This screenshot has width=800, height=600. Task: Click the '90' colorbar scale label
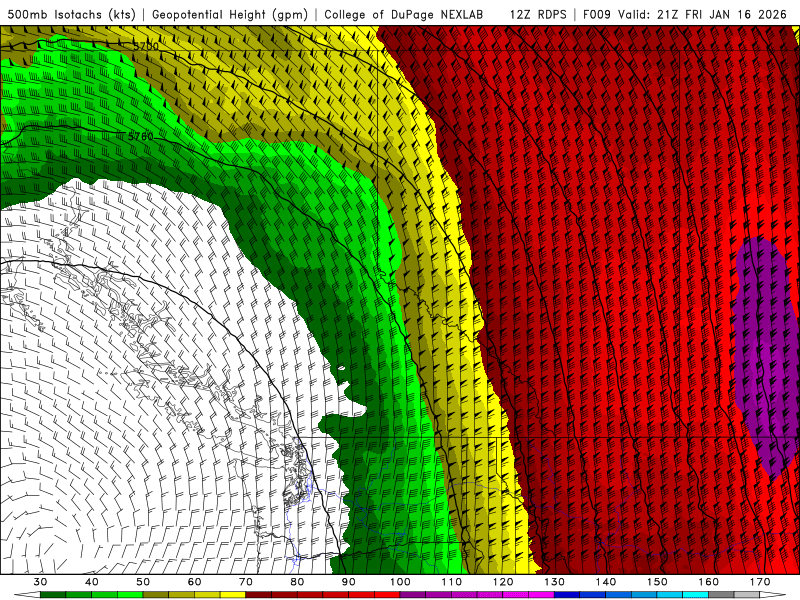coord(349,582)
